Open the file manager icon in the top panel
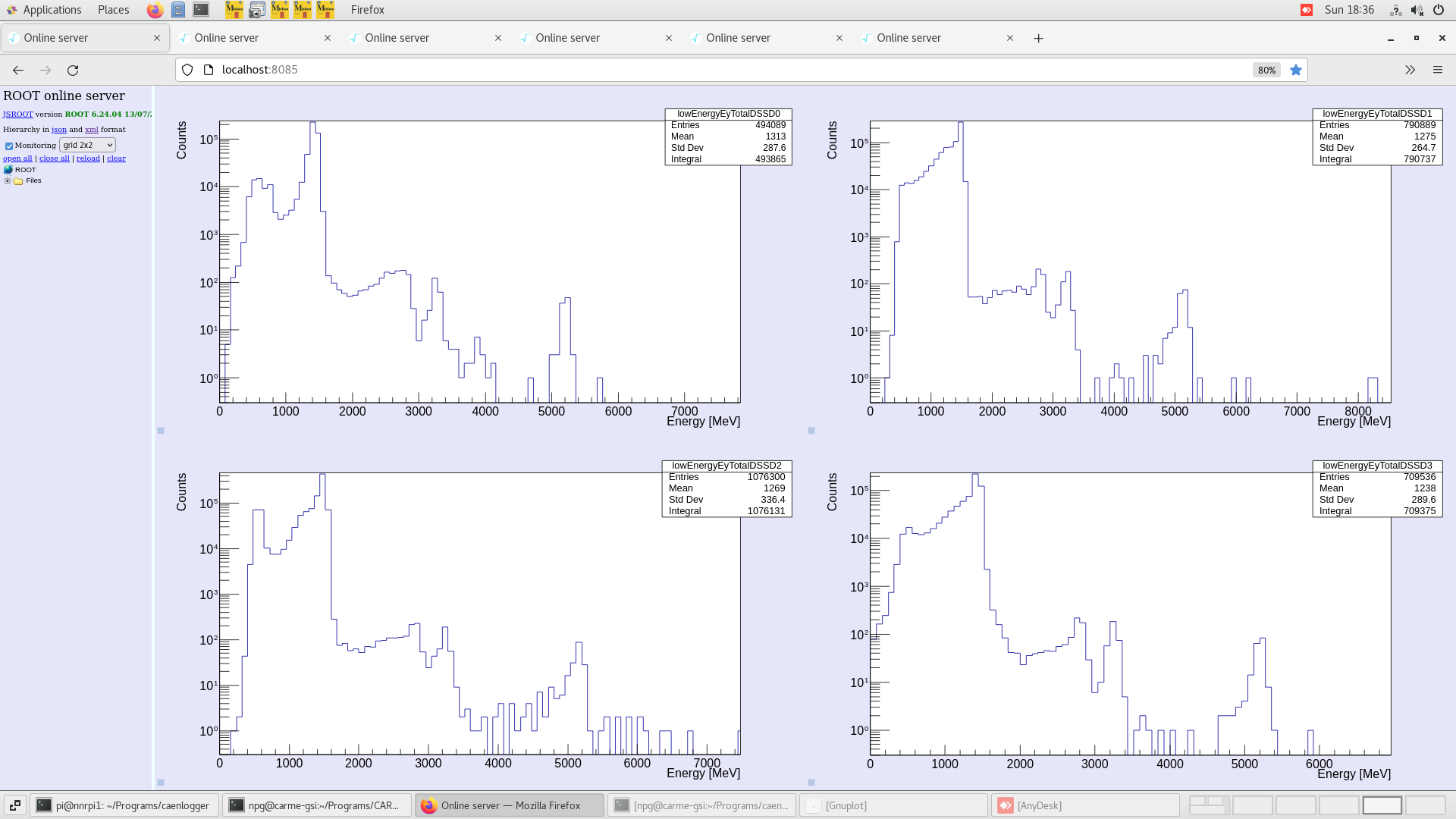This screenshot has height=819, width=1456. click(178, 10)
